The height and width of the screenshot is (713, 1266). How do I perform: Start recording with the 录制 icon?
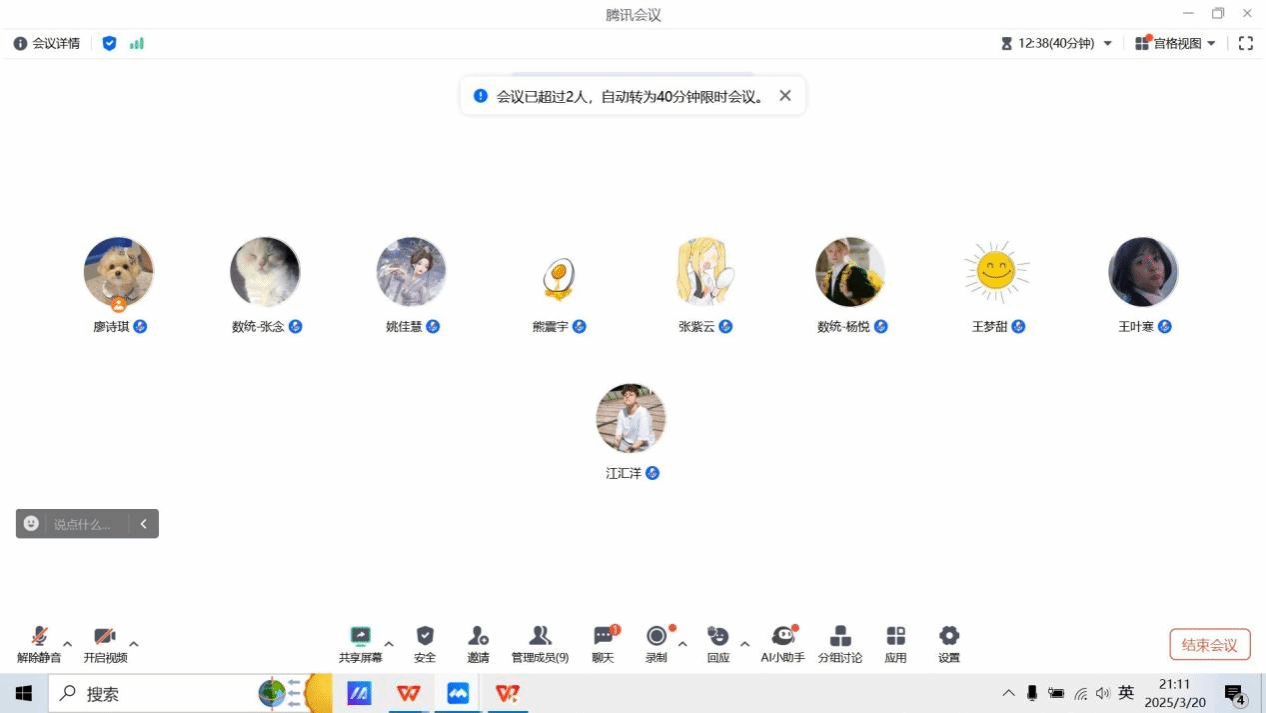656,637
